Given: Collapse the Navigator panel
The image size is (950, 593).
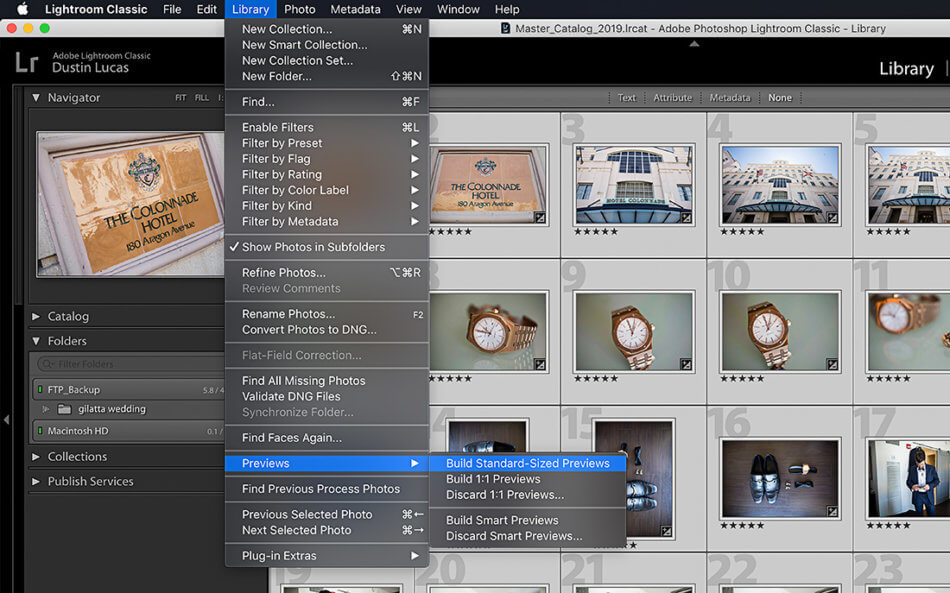Looking at the screenshot, I should 36,97.
